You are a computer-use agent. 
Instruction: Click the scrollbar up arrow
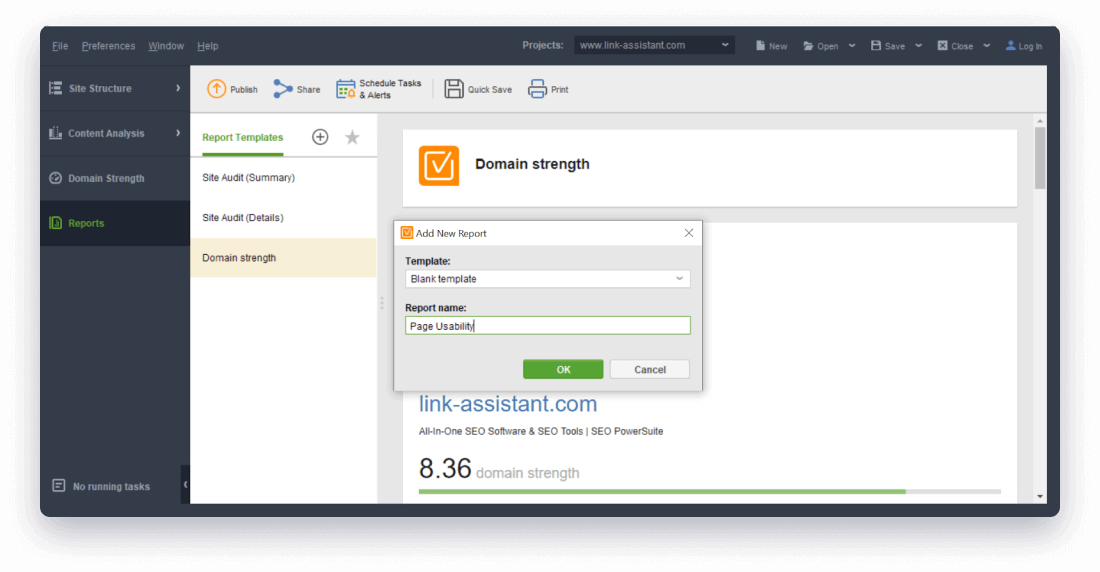(x=1040, y=121)
